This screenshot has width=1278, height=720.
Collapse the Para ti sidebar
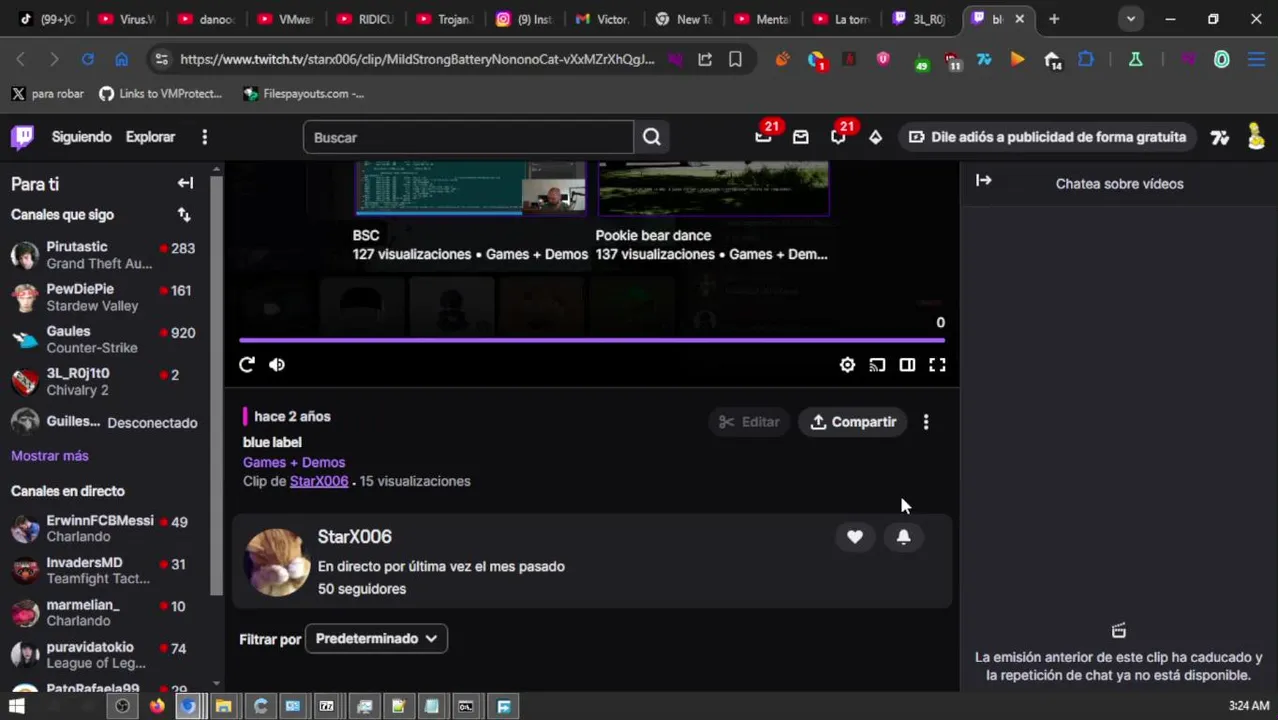185,183
